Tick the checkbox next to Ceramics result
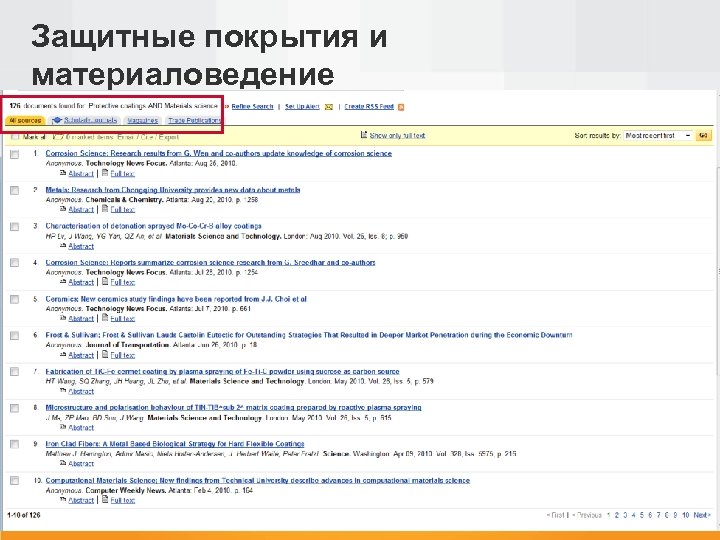Viewport: 720px width, 540px height. pyautogui.click(x=15, y=299)
